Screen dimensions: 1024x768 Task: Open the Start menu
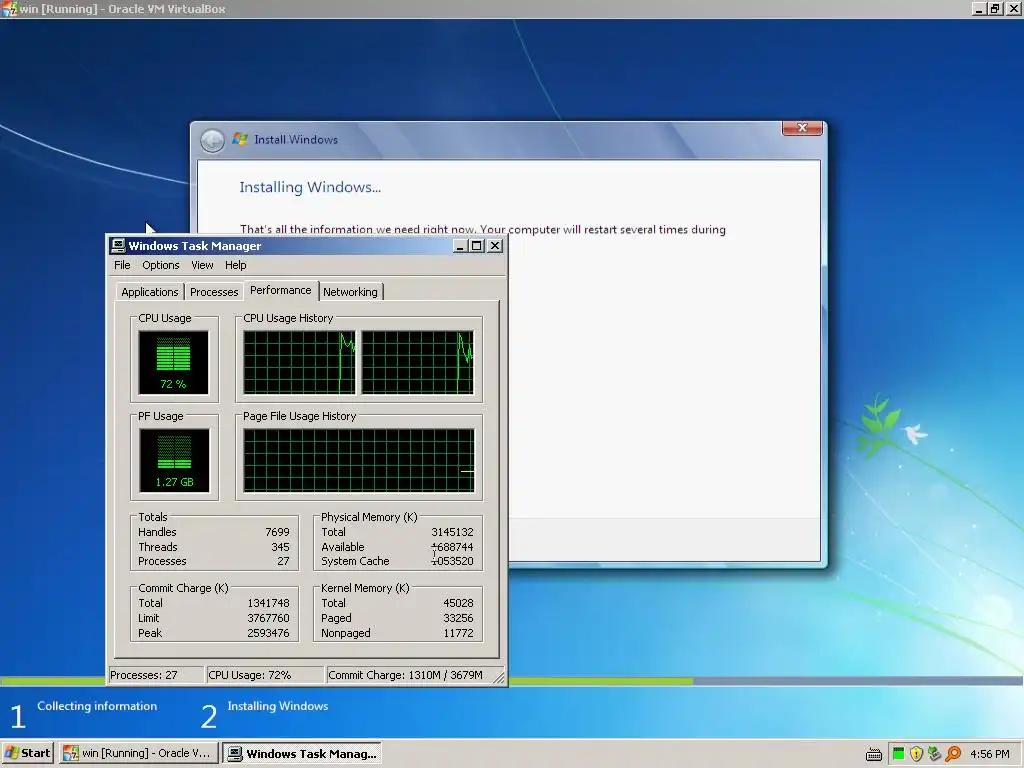[28, 753]
